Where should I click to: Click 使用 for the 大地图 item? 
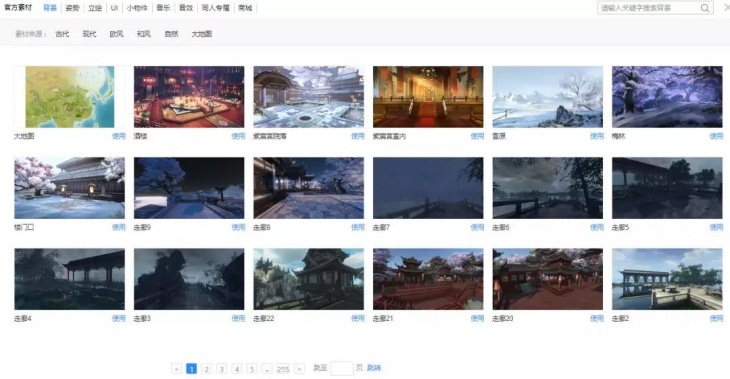(119, 136)
